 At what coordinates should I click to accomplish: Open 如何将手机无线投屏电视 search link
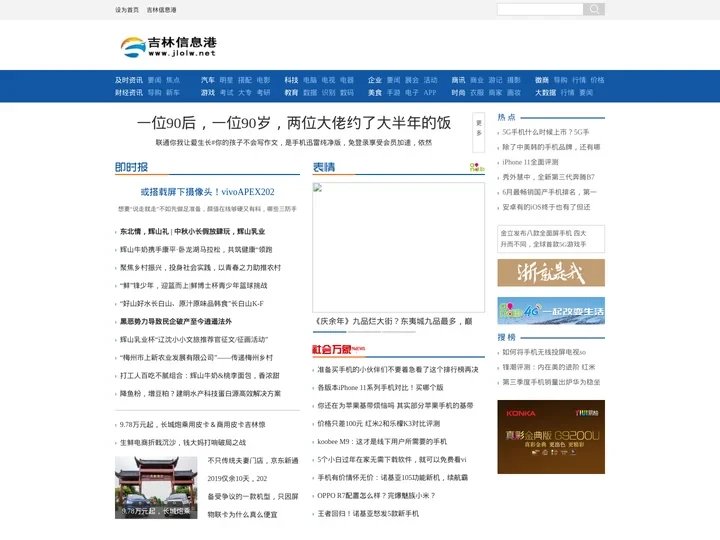tap(544, 352)
